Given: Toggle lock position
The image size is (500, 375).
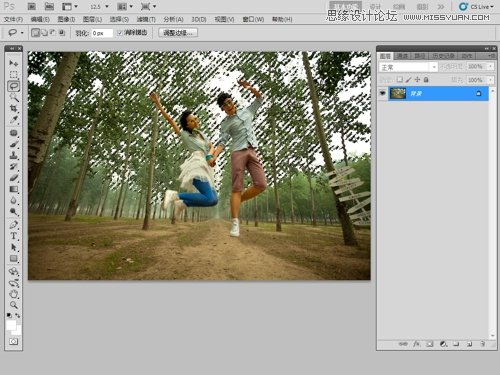Looking at the screenshot, I should [417, 80].
